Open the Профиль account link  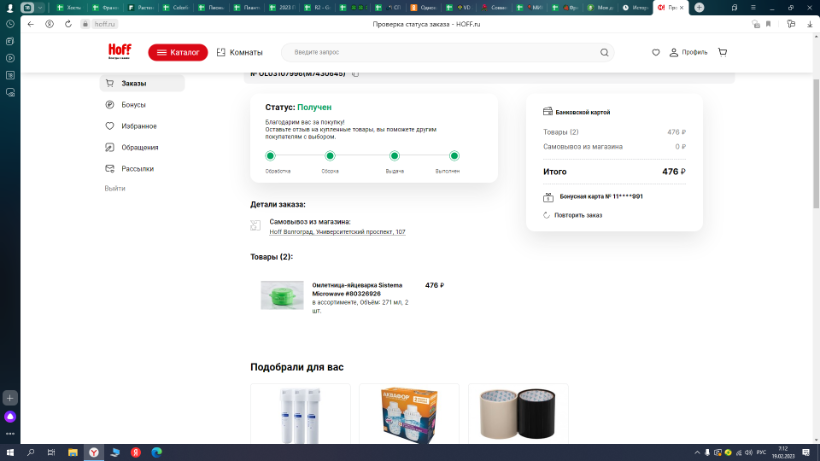coord(688,52)
